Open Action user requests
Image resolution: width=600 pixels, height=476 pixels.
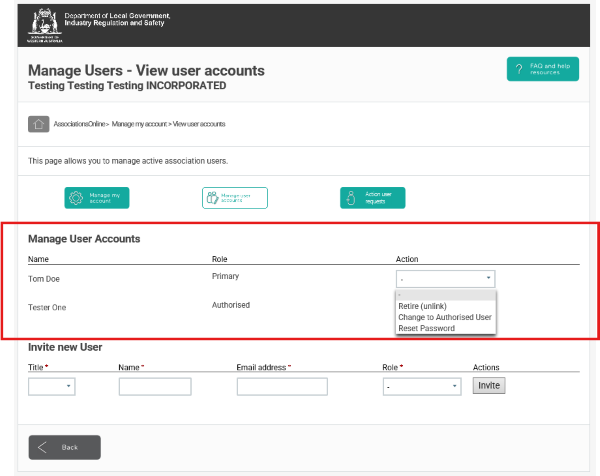[x=372, y=198]
